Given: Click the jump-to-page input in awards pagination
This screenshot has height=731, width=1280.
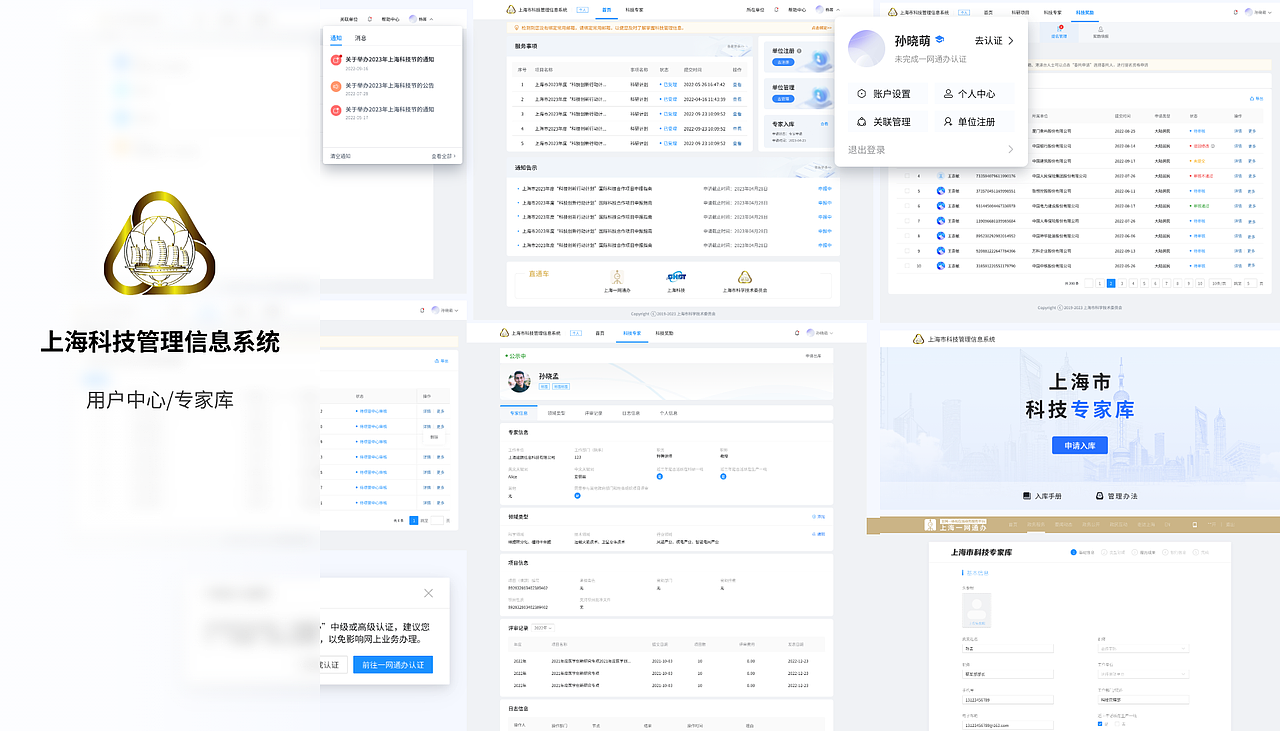Looking at the screenshot, I should [x=1249, y=284].
